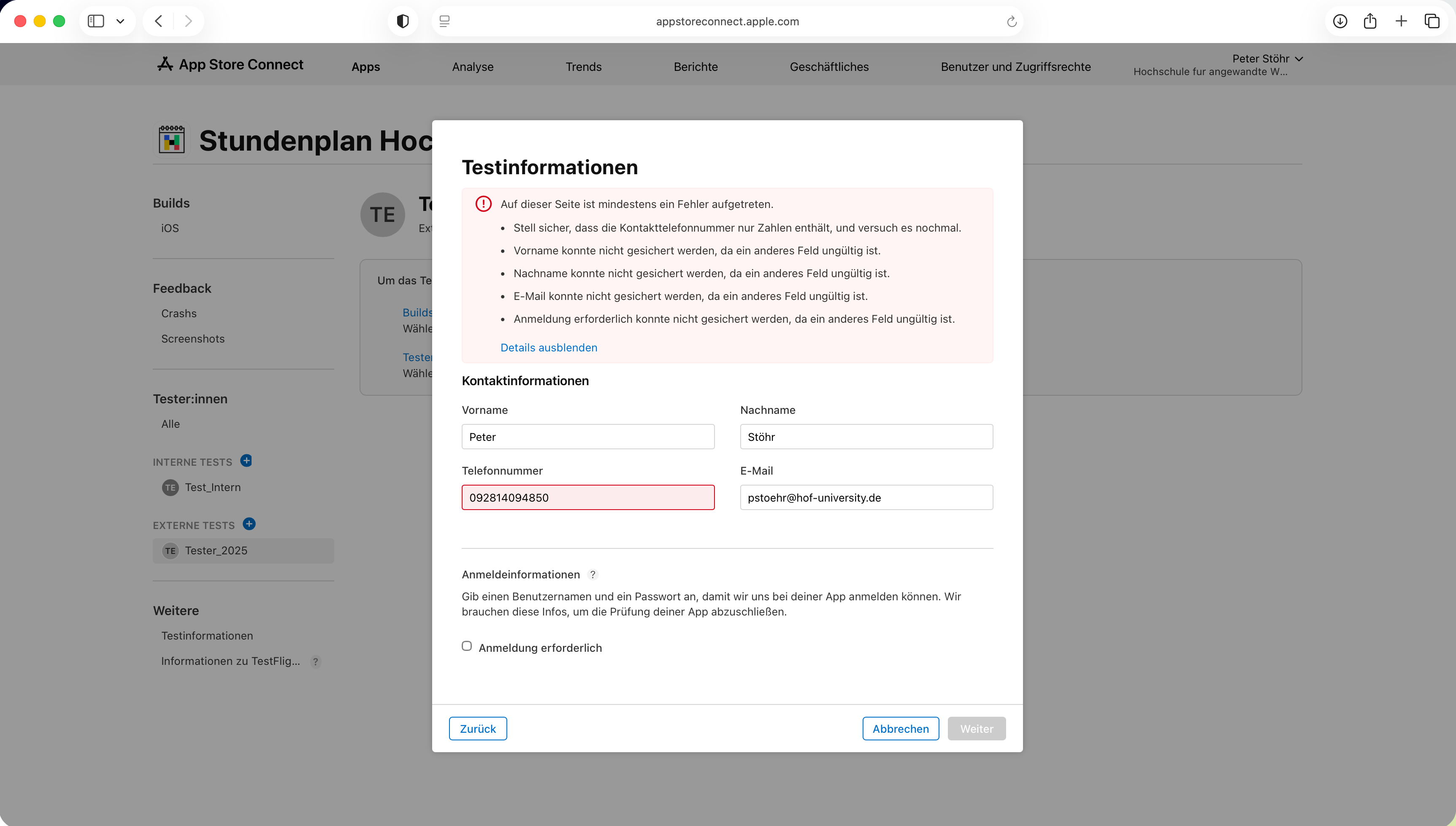Click the privacy shield icon in toolbar
This screenshot has height=826, width=1456.
(402, 22)
